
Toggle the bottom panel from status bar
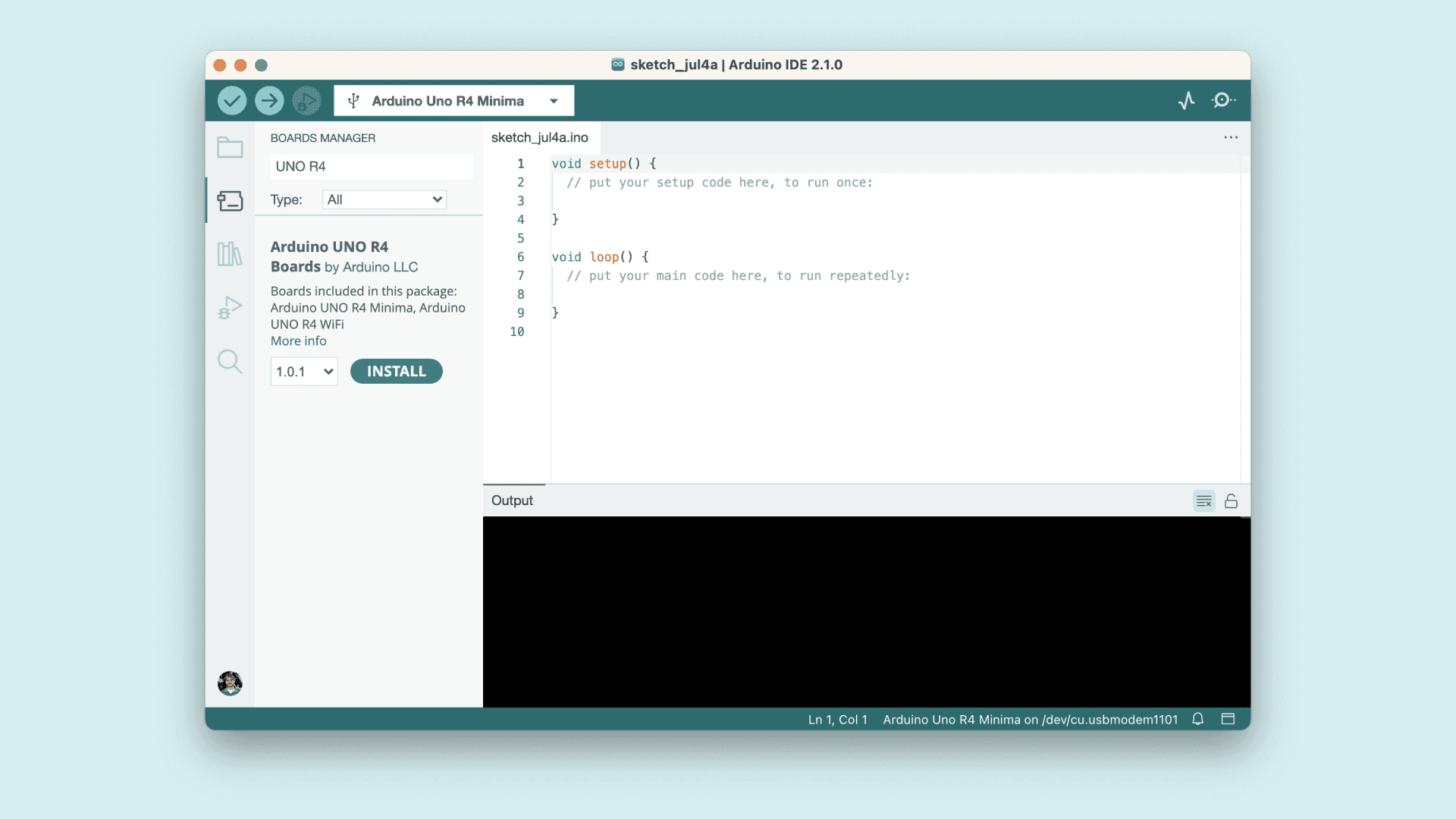1228,719
